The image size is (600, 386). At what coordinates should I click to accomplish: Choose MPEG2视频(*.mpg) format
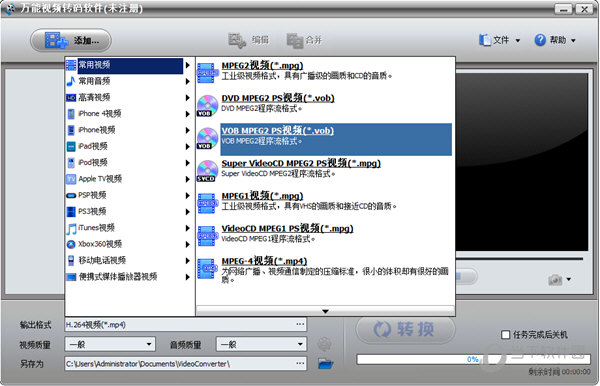point(324,73)
